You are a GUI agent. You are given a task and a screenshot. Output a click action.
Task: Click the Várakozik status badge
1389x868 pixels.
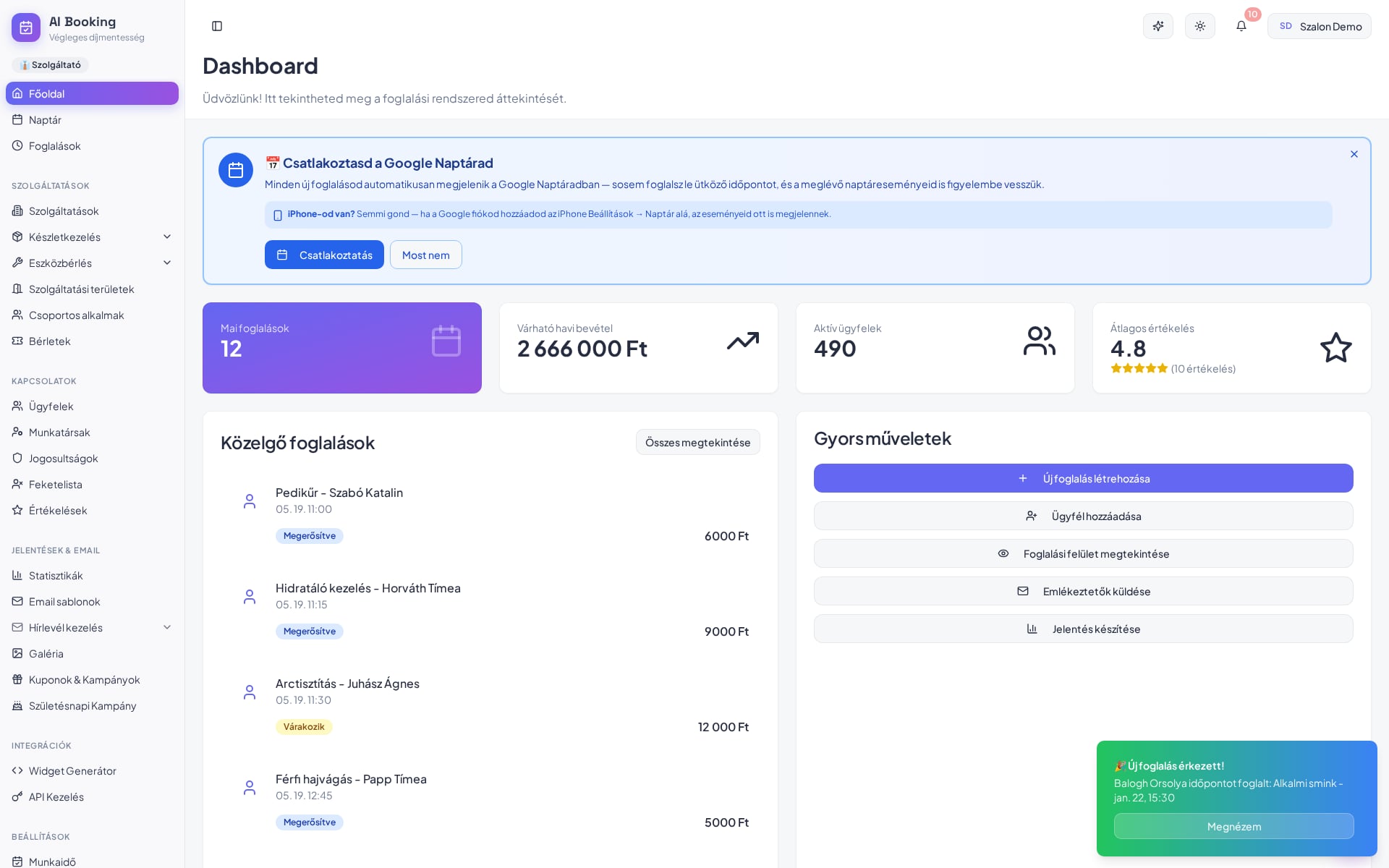[304, 727]
